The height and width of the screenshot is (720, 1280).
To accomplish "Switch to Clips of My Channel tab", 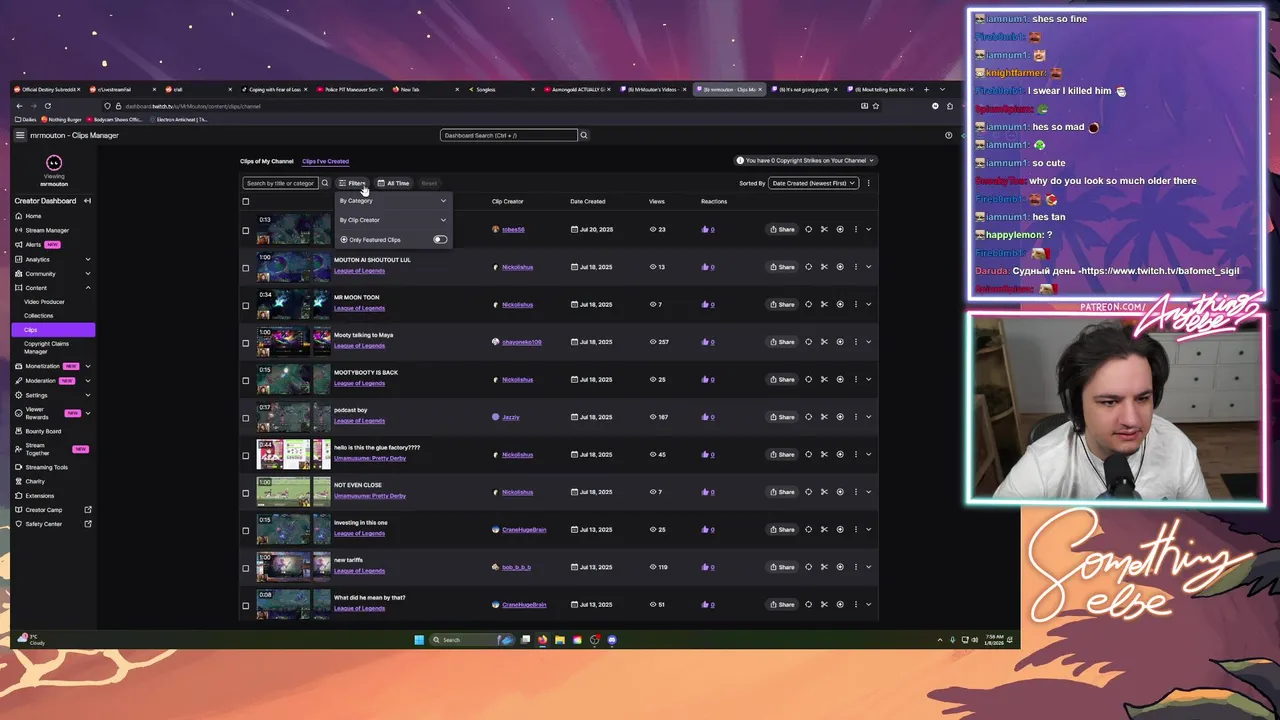I will (267, 161).
